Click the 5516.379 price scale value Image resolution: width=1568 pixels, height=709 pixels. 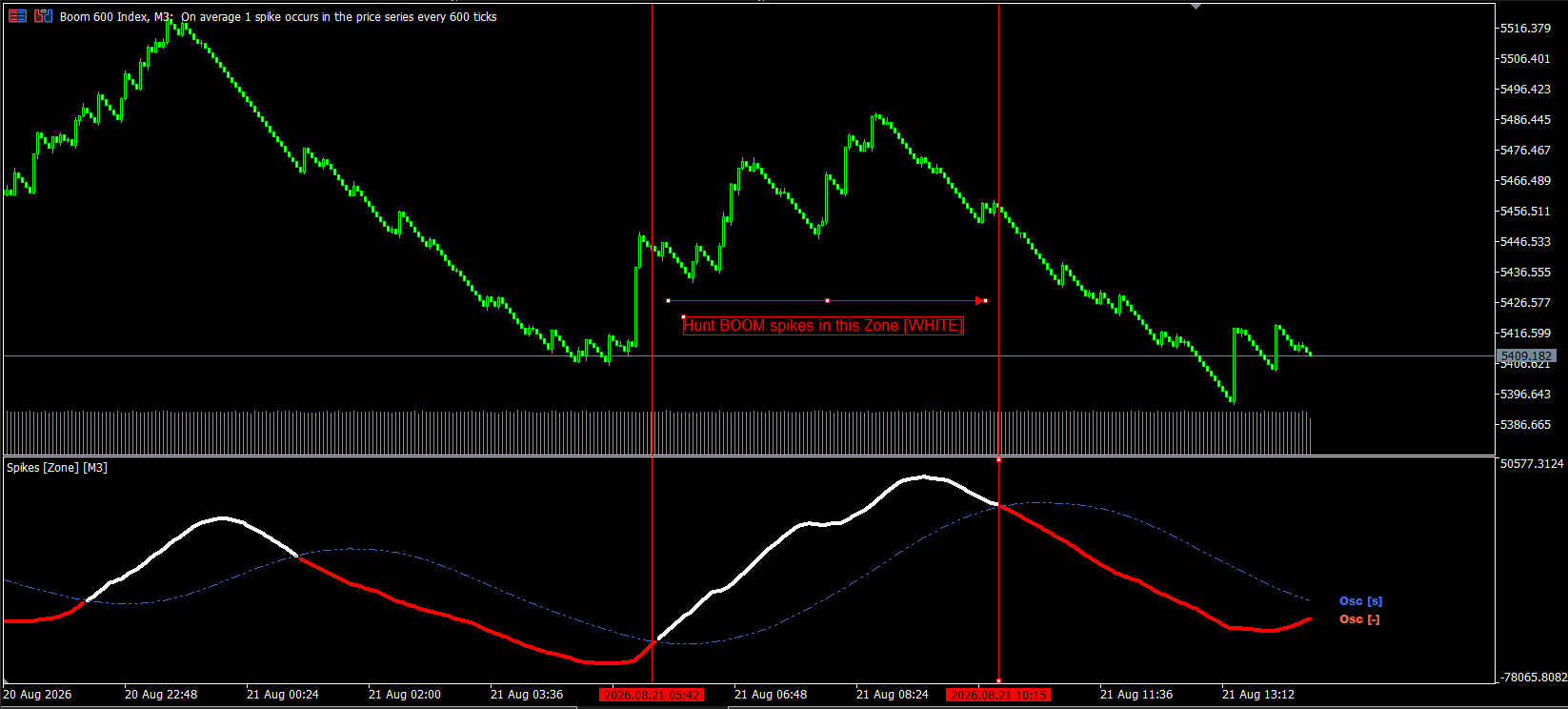pyautogui.click(x=1525, y=29)
